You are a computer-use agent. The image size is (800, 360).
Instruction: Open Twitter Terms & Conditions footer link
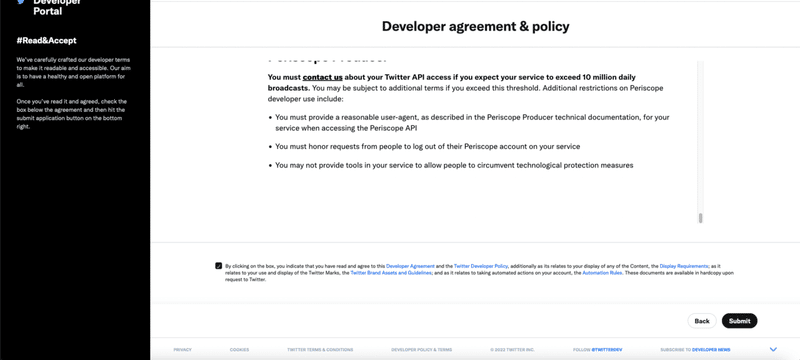coord(320,350)
